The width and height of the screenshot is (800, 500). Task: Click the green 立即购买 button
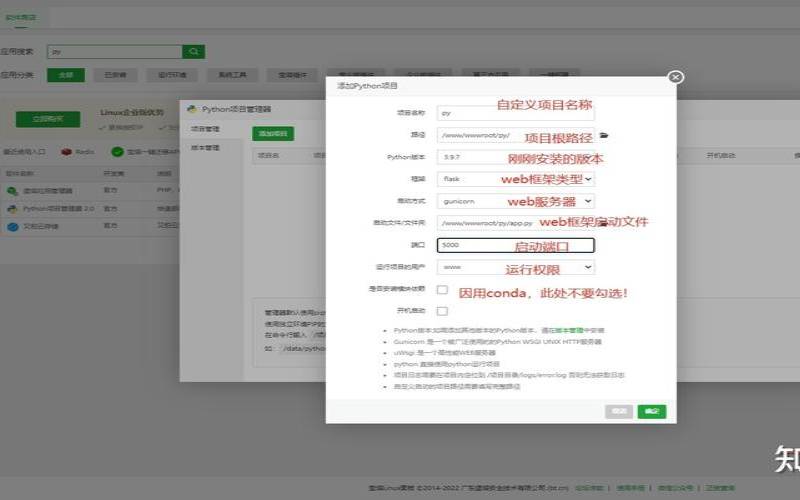[x=48, y=119]
